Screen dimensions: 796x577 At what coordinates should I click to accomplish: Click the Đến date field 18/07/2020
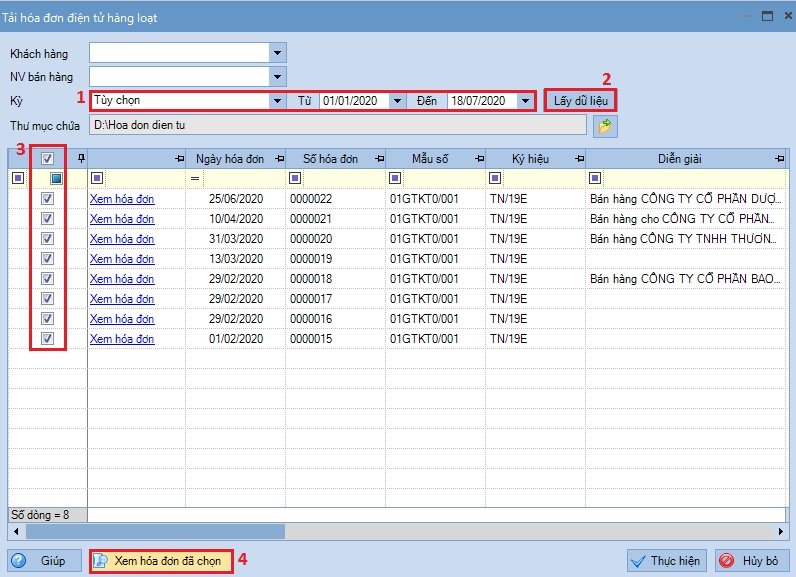tap(482, 100)
